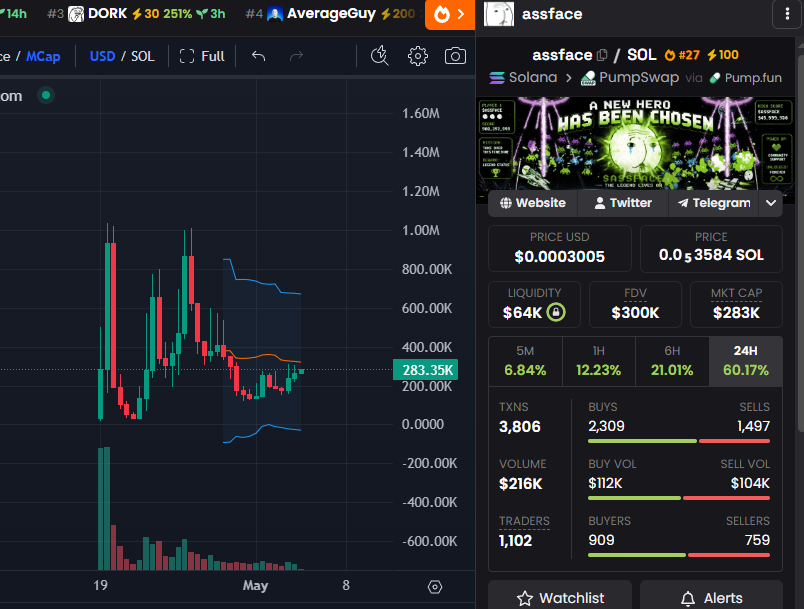Click the Solana chain icon
This screenshot has height=609, width=804.
point(497,78)
